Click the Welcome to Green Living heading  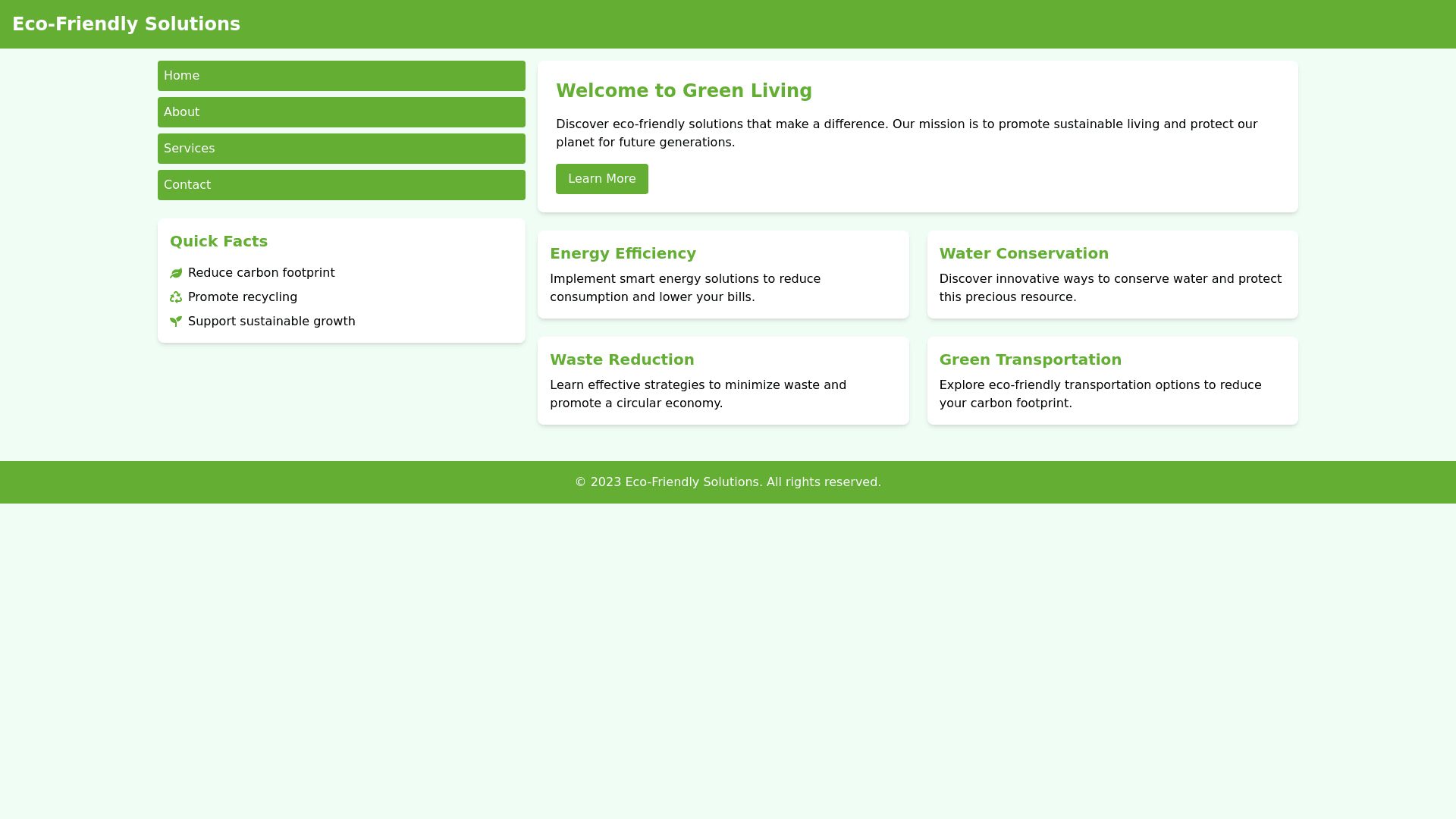pyautogui.click(x=683, y=91)
